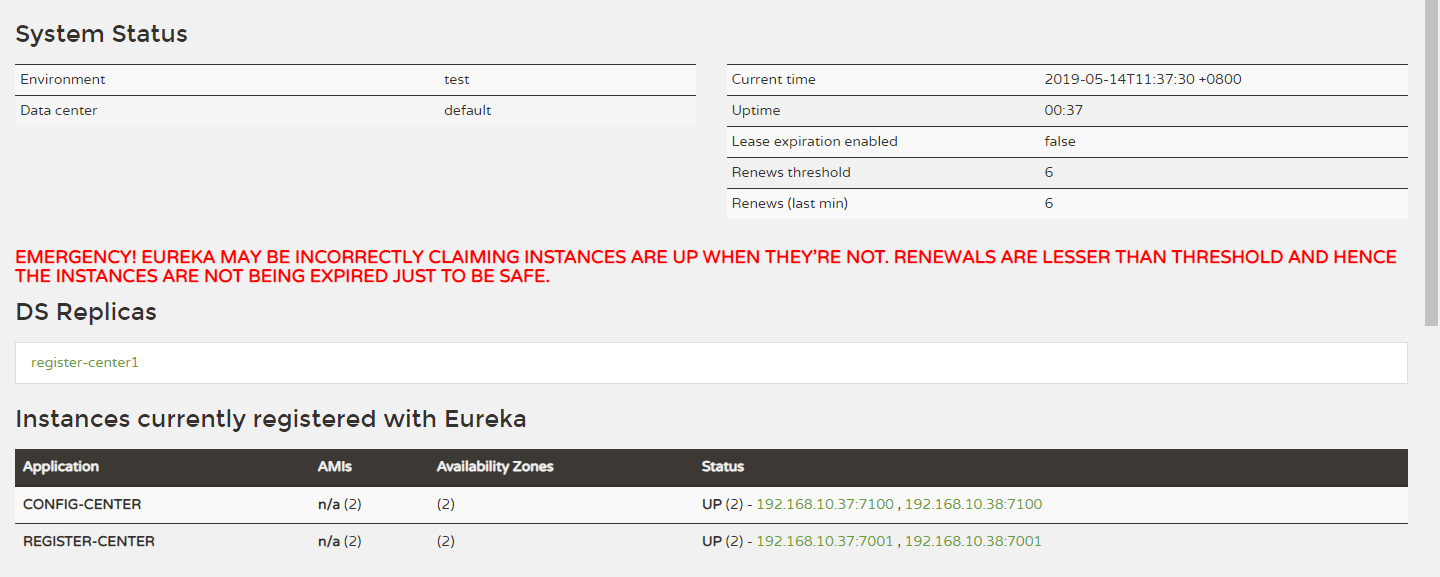Click the Status column header

[x=723, y=467]
